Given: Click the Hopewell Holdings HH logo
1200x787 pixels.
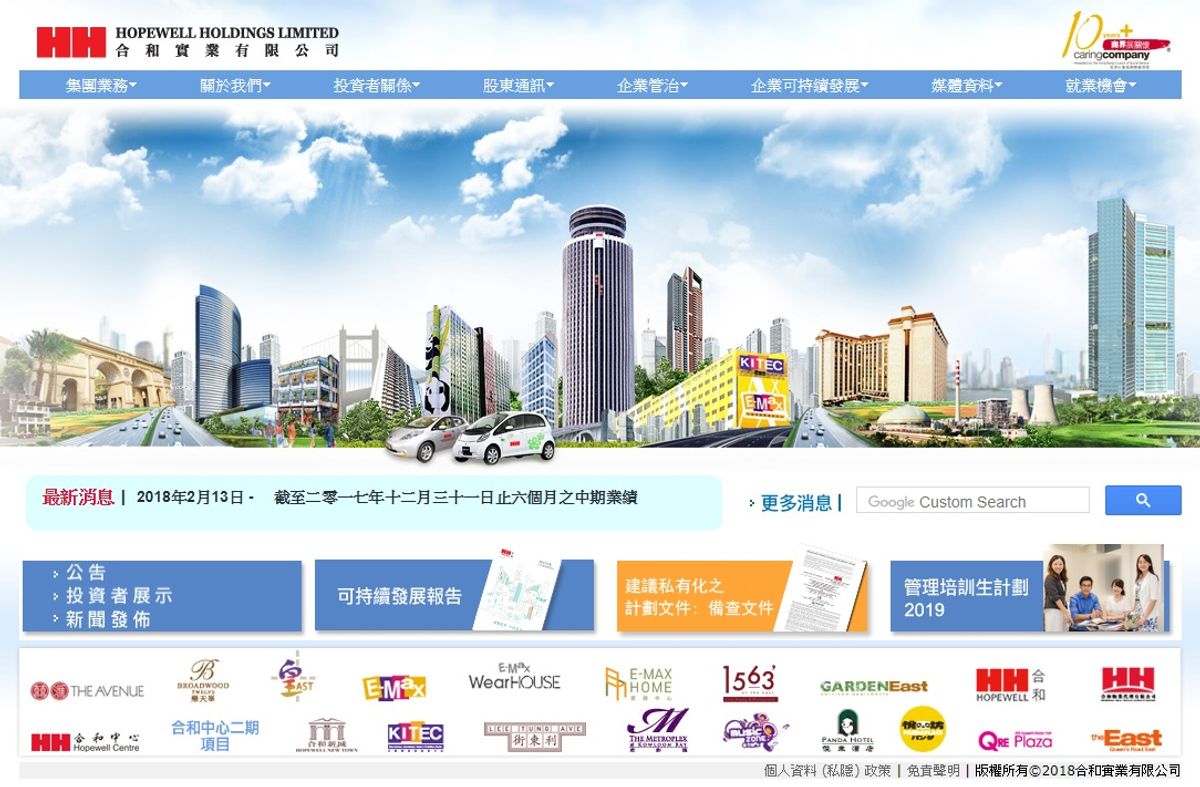Looking at the screenshot, I should pos(188,42).
